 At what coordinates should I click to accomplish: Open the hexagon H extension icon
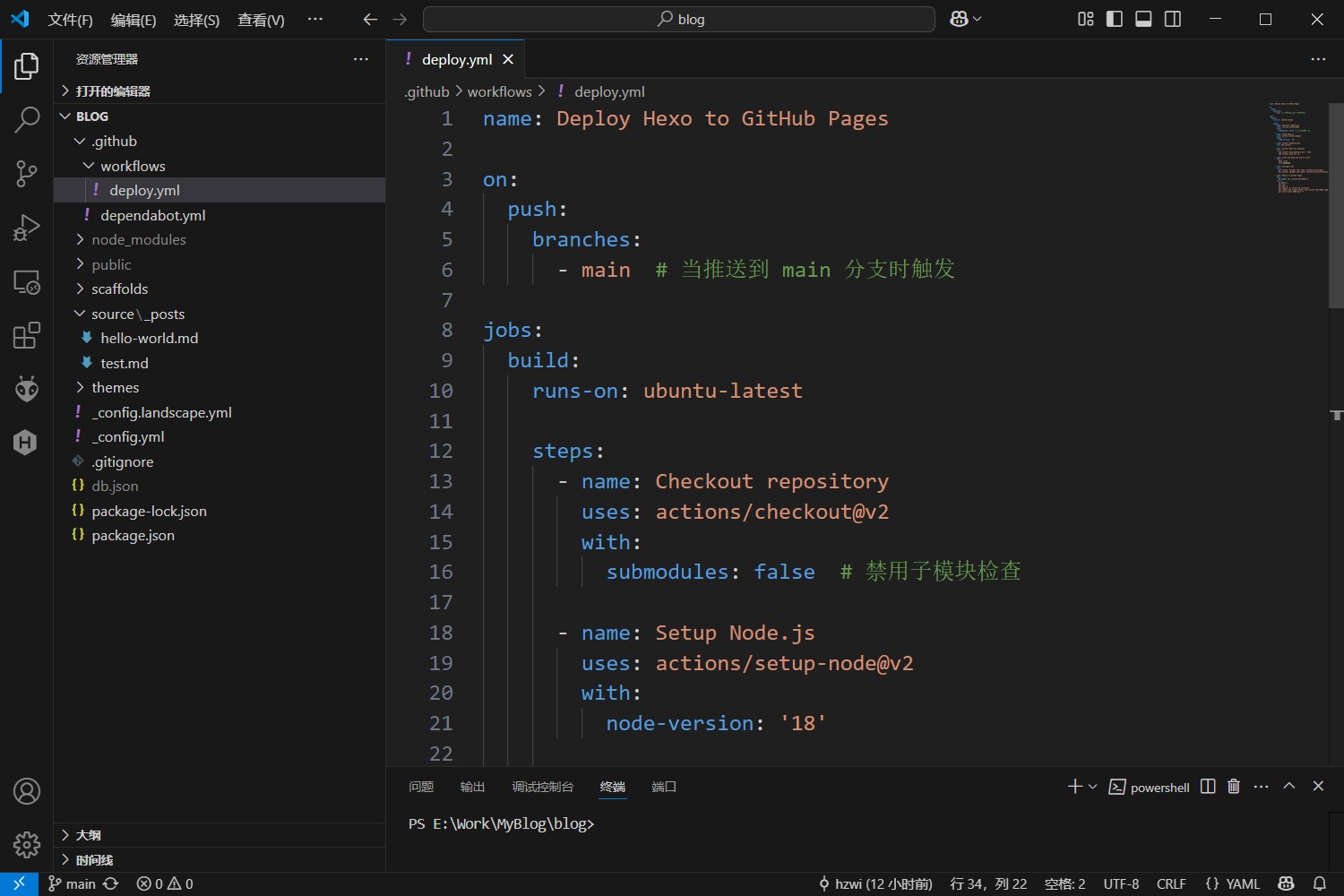click(25, 443)
